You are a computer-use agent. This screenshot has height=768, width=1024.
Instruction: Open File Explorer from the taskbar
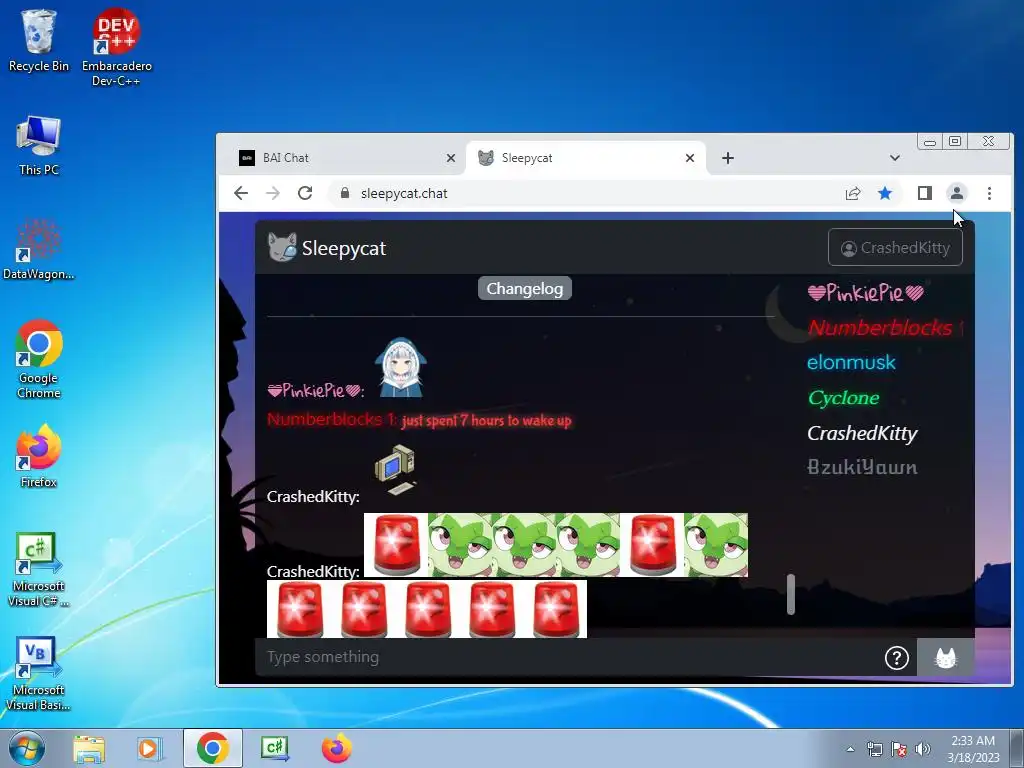[x=89, y=748]
